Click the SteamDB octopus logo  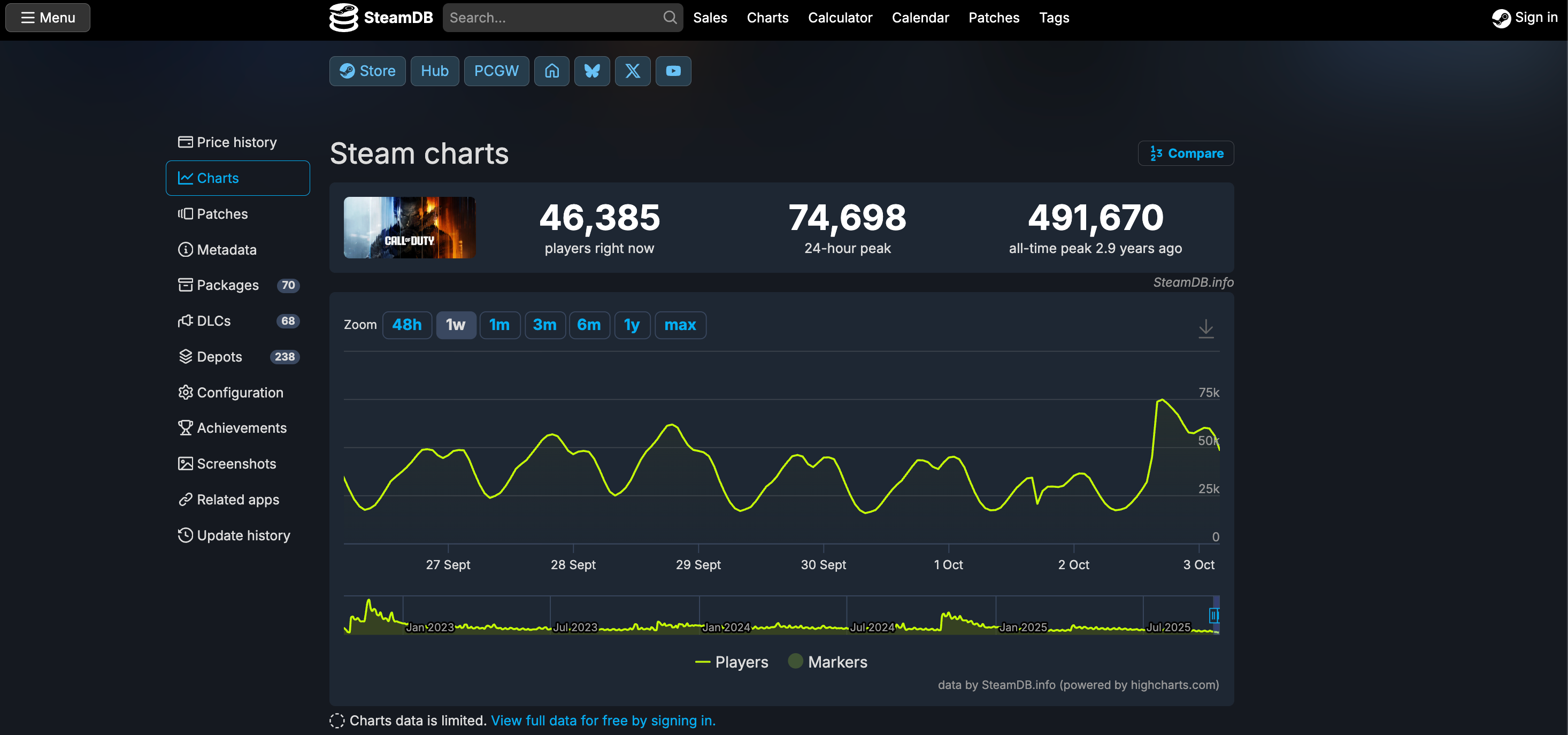tap(344, 18)
